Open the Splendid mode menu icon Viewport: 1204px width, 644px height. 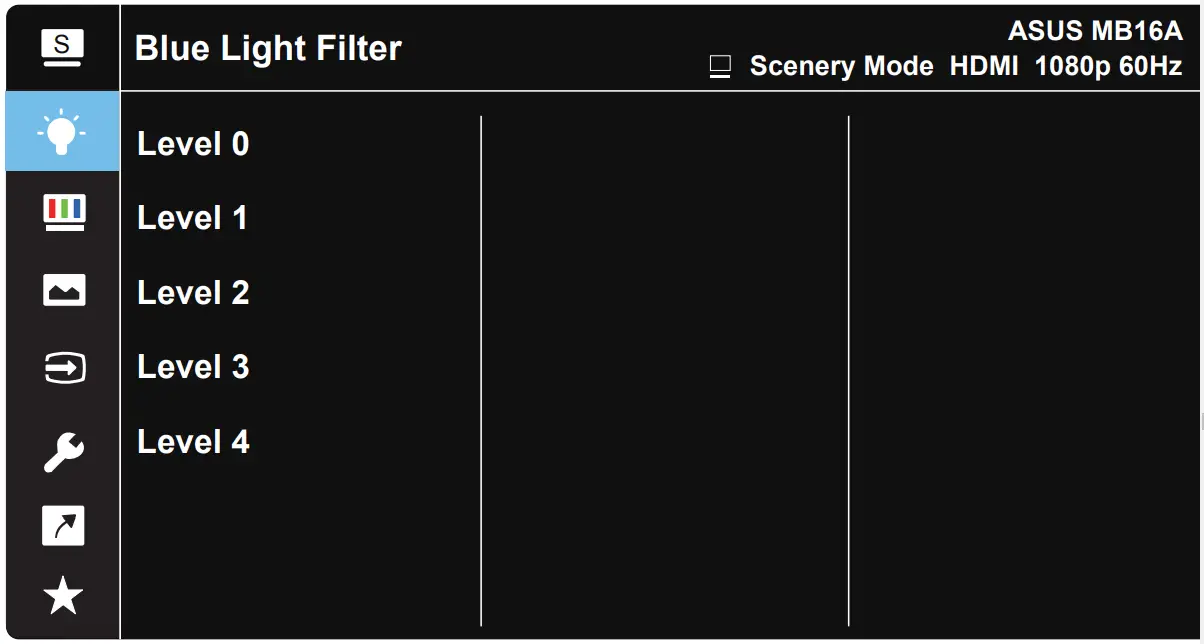point(62,45)
